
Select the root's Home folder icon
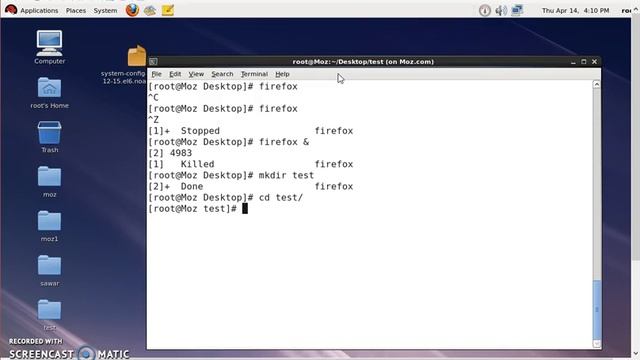pyautogui.click(x=49, y=93)
